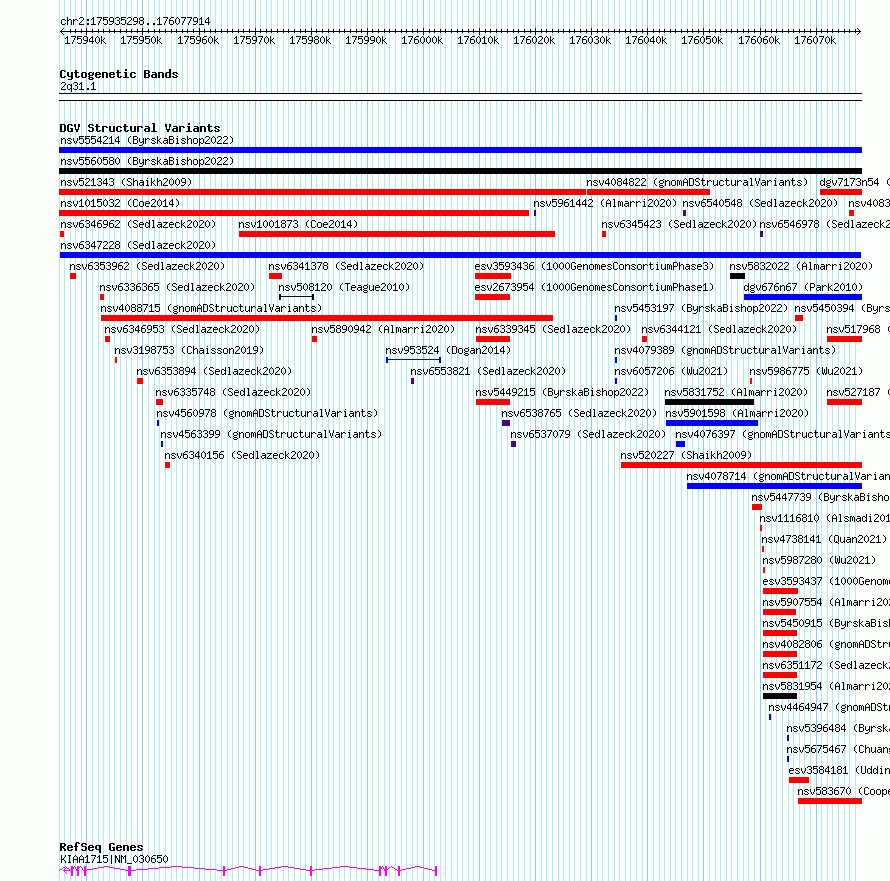Click the nsv1015032 (Coe2014) label

[x=120, y=203]
